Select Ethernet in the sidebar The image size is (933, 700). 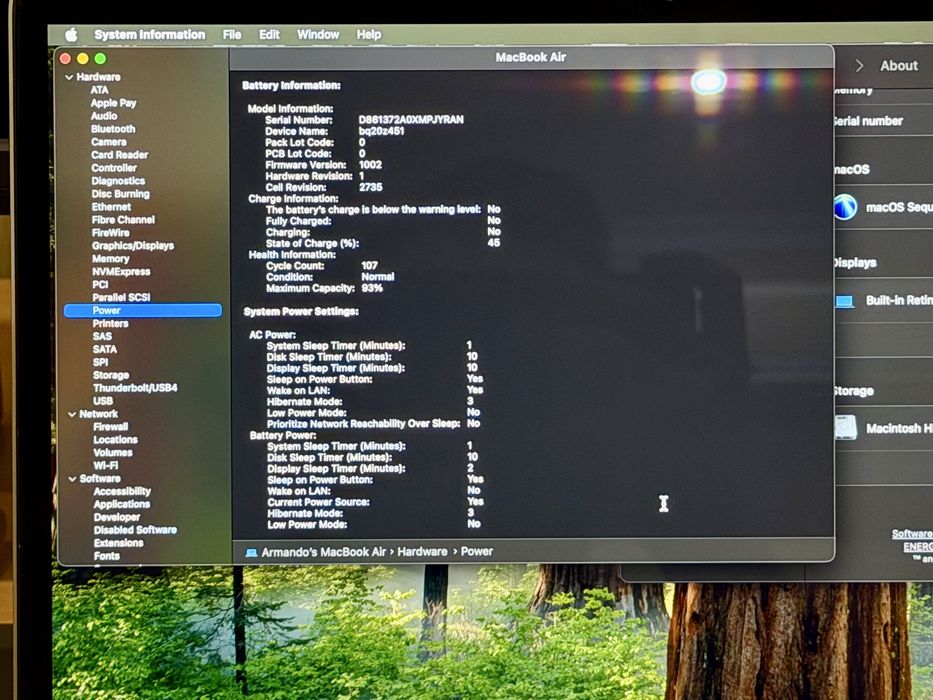(x=111, y=207)
